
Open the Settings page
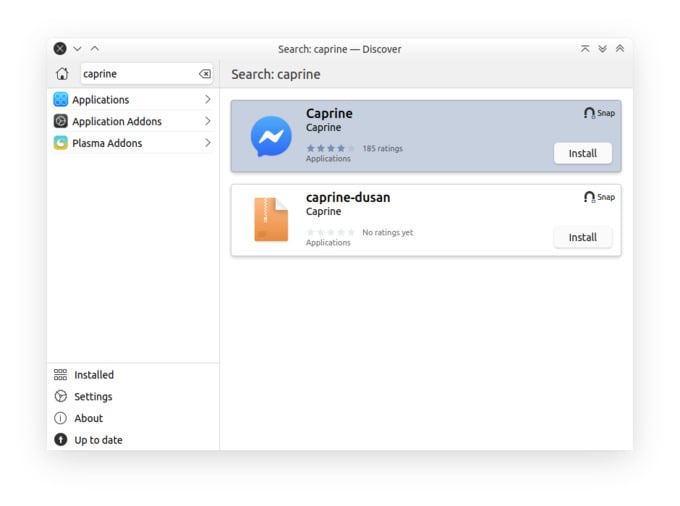[133, 396]
